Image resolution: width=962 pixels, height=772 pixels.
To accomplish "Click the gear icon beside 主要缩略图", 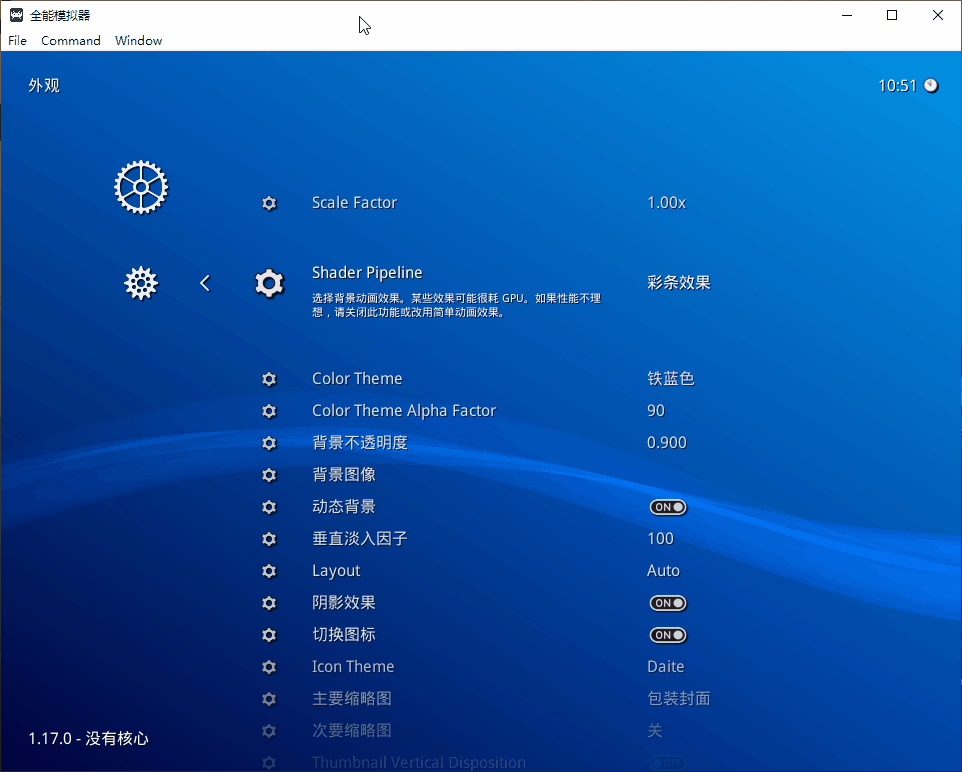I will click(x=269, y=698).
